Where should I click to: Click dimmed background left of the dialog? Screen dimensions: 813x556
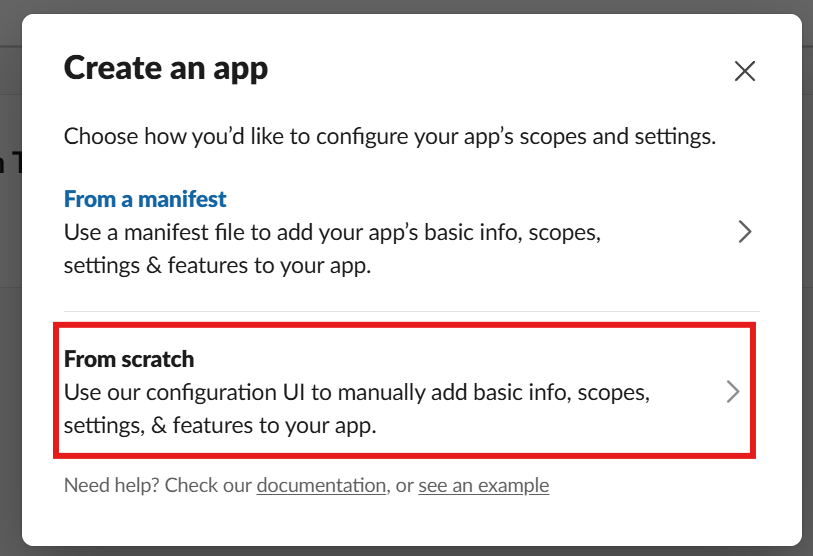point(10,300)
